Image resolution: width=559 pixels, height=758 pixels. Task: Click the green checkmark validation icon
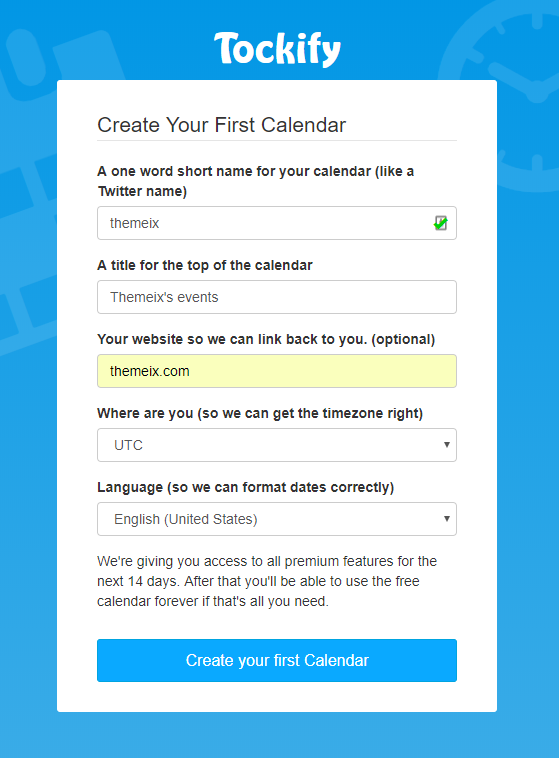pos(441,223)
